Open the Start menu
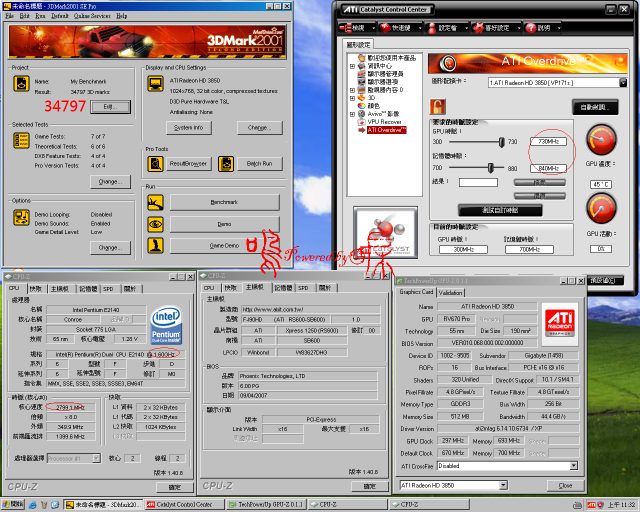This screenshot has height=512, width=640. coord(13,505)
